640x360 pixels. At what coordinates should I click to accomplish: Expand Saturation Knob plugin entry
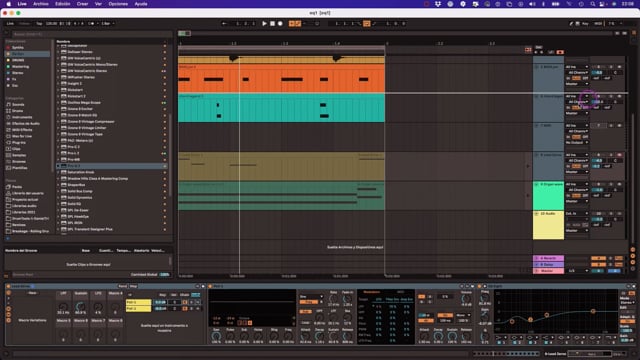click(58, 172)
